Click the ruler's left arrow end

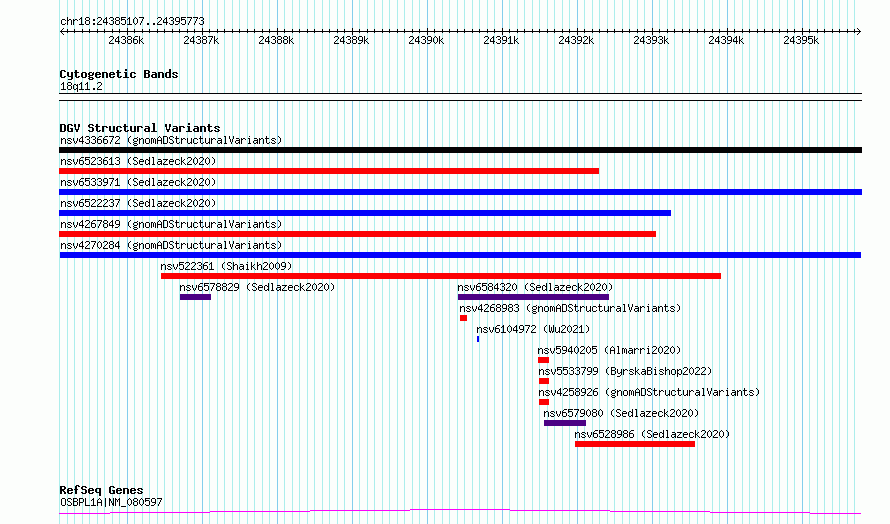[62, 32]
